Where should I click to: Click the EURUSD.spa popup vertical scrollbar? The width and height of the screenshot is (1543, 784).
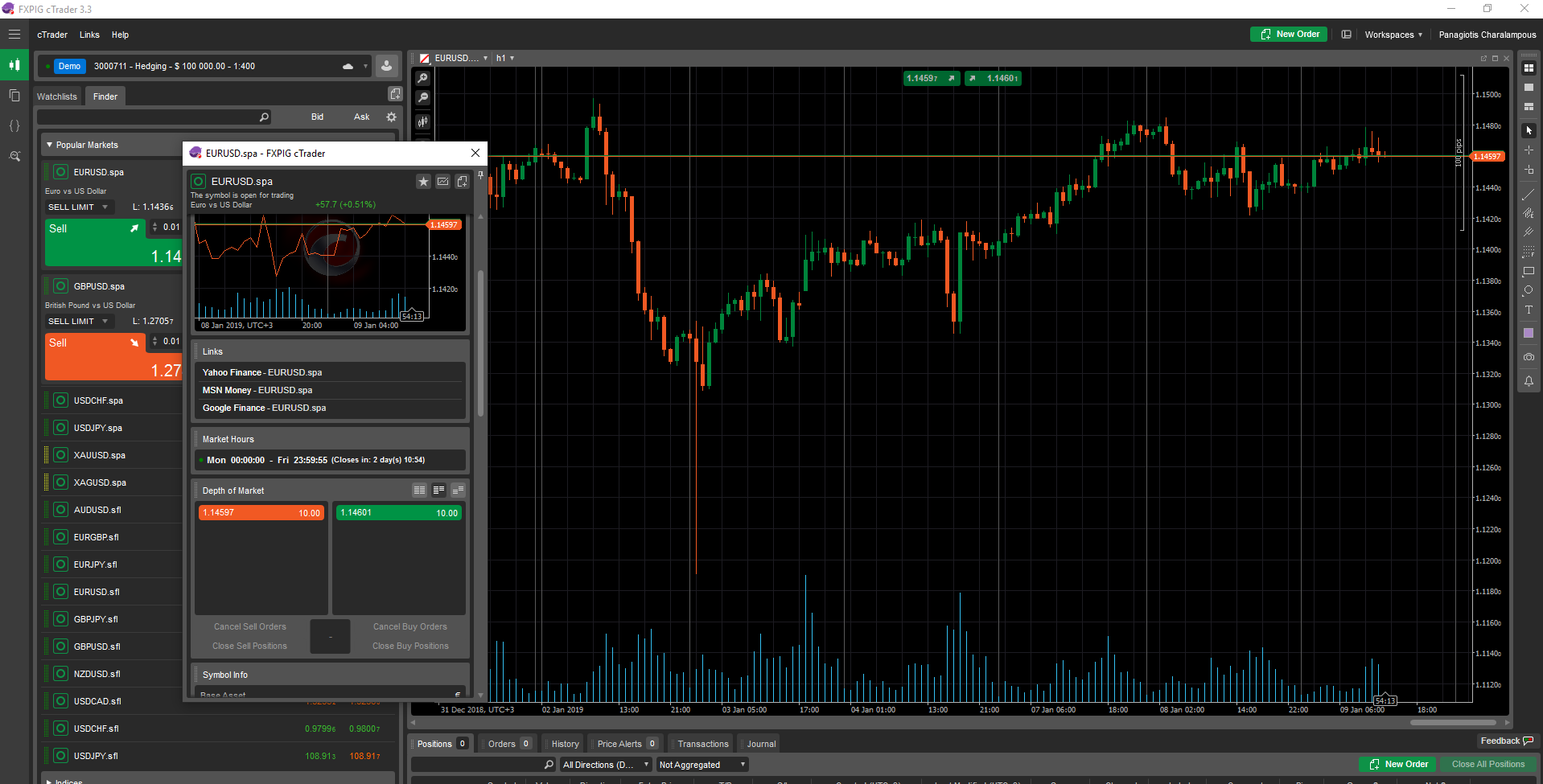pyautogui.click(x=481, y=343)
